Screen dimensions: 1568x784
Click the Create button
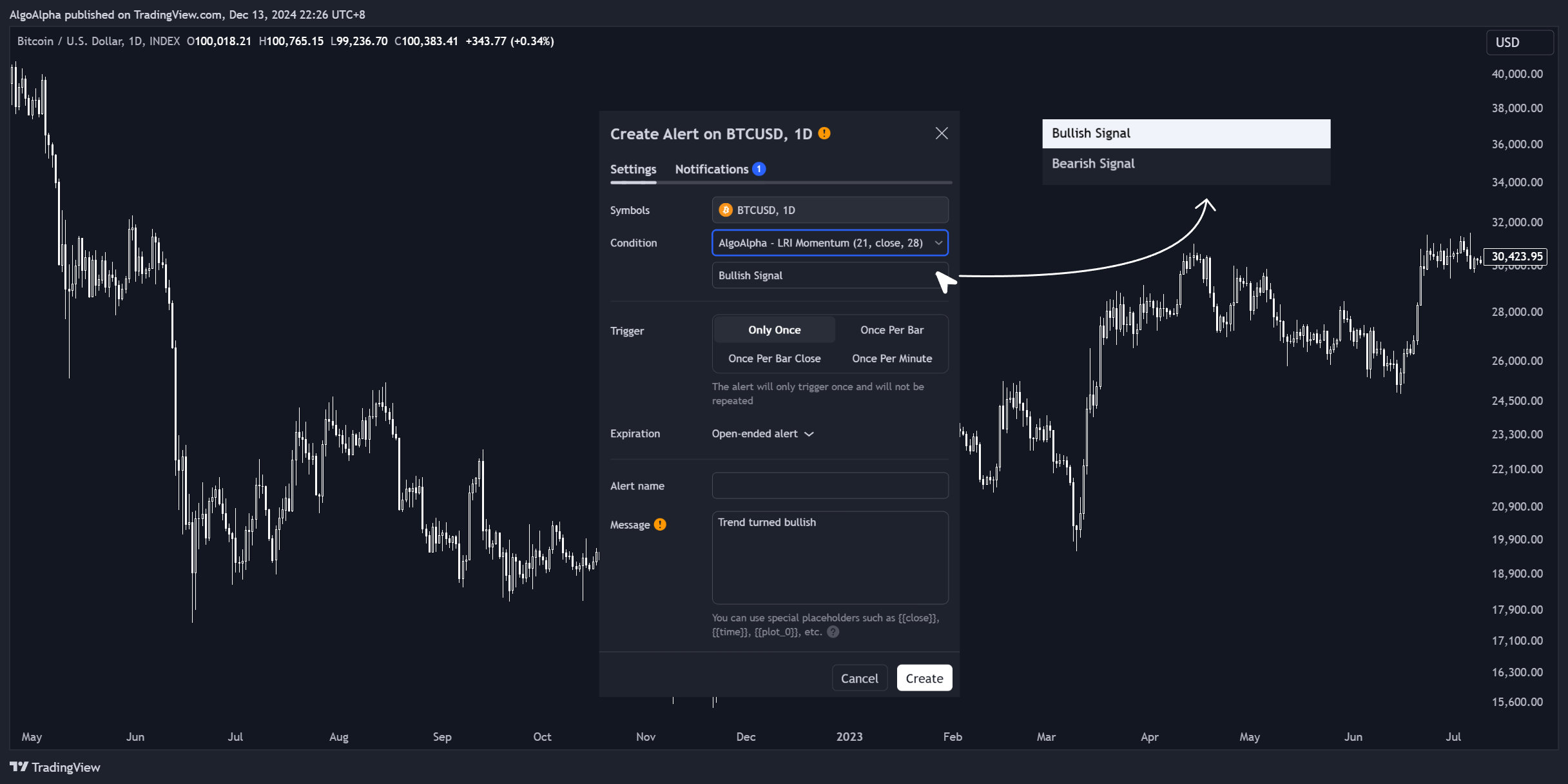pos(924,678)
